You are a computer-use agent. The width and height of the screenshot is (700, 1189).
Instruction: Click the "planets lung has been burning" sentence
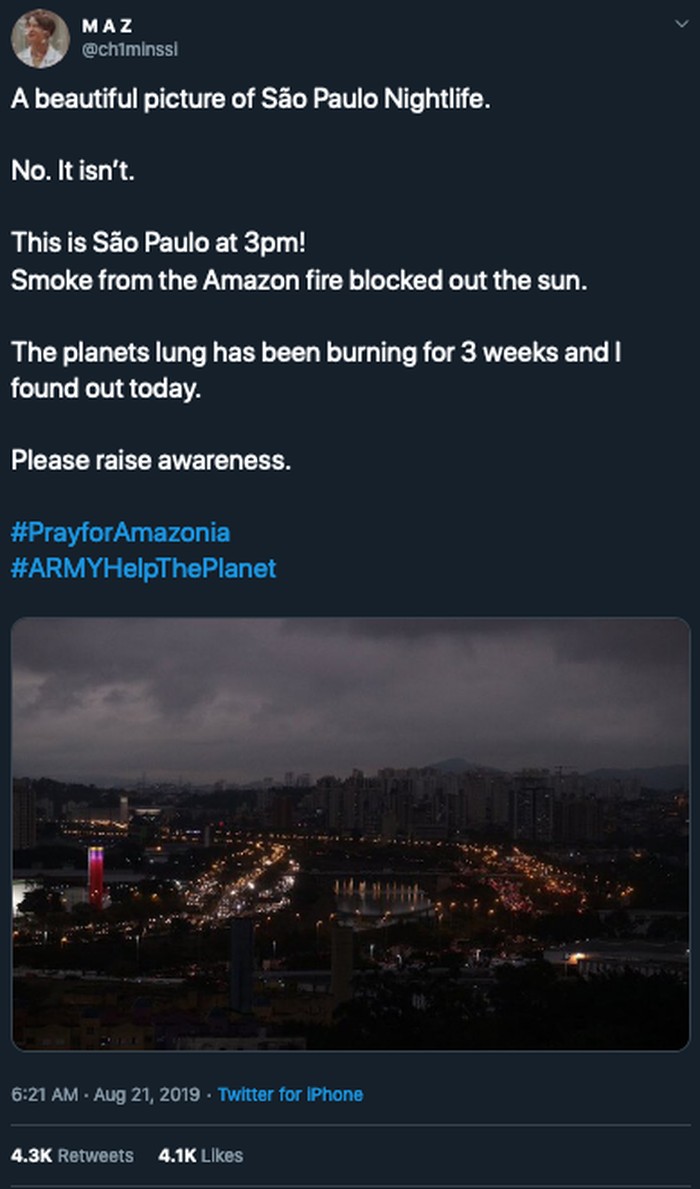pyautogui.click(x=315, y=352)
